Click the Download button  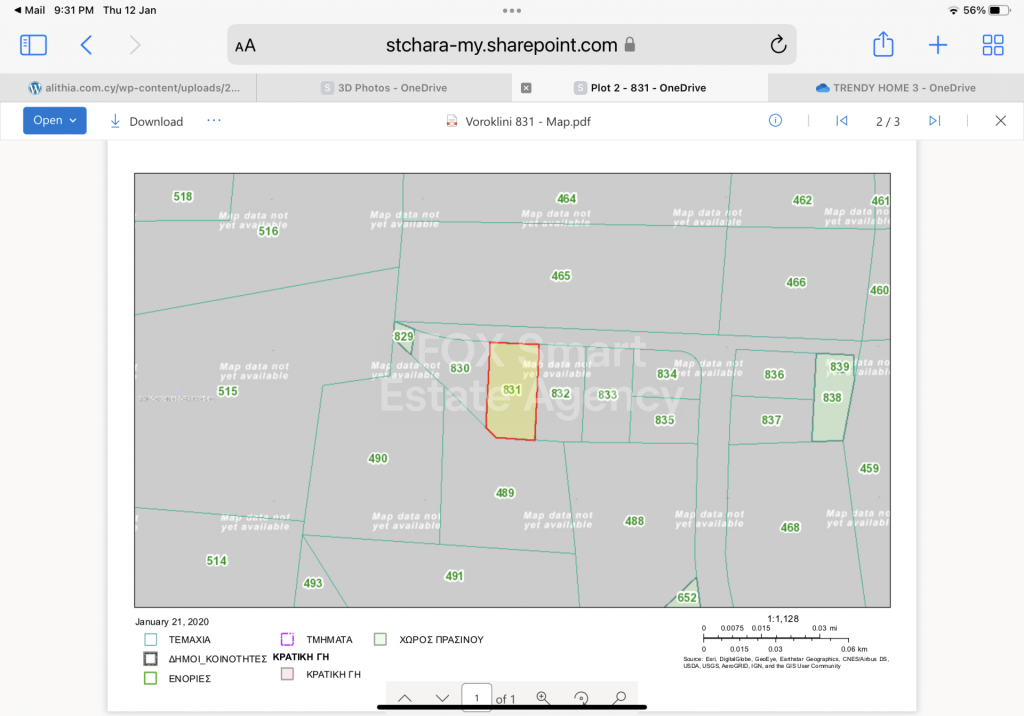[146, 121]
